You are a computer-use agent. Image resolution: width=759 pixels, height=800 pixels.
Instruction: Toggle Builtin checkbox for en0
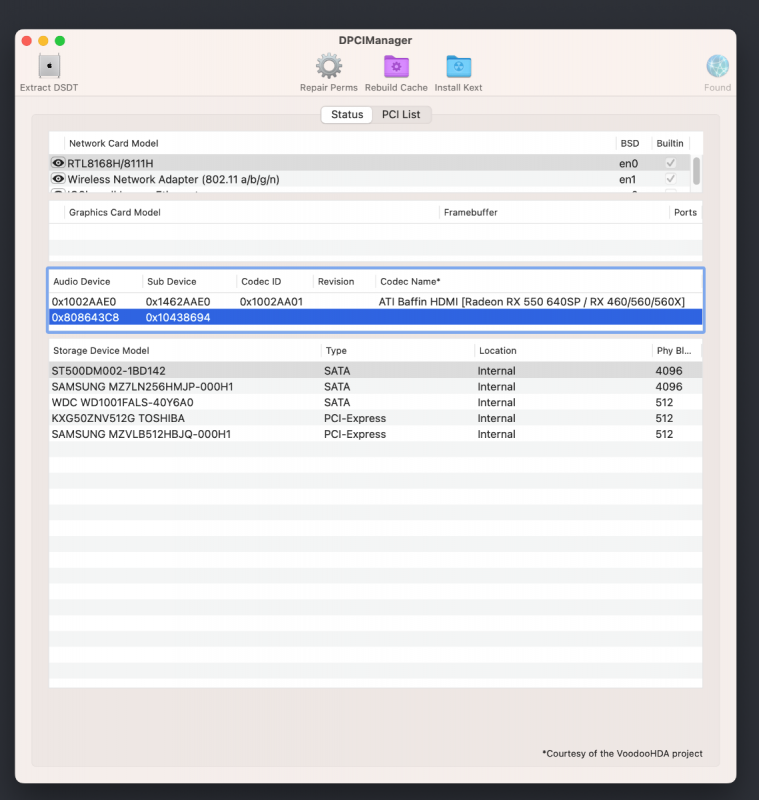pyautogui.click(x=670, y=163)
